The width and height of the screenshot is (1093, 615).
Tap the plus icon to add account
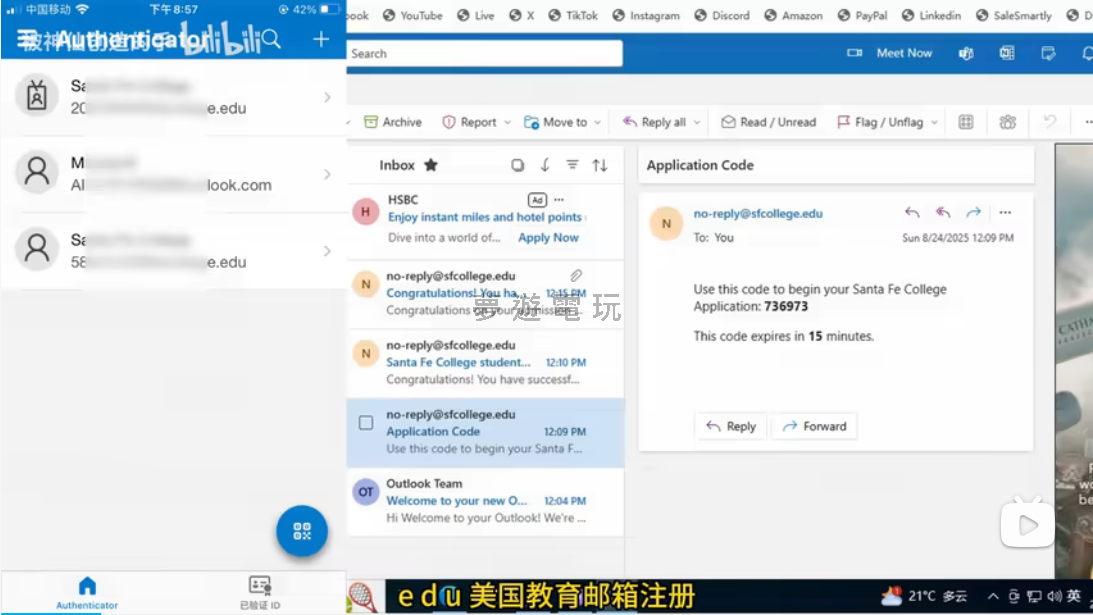321,39
